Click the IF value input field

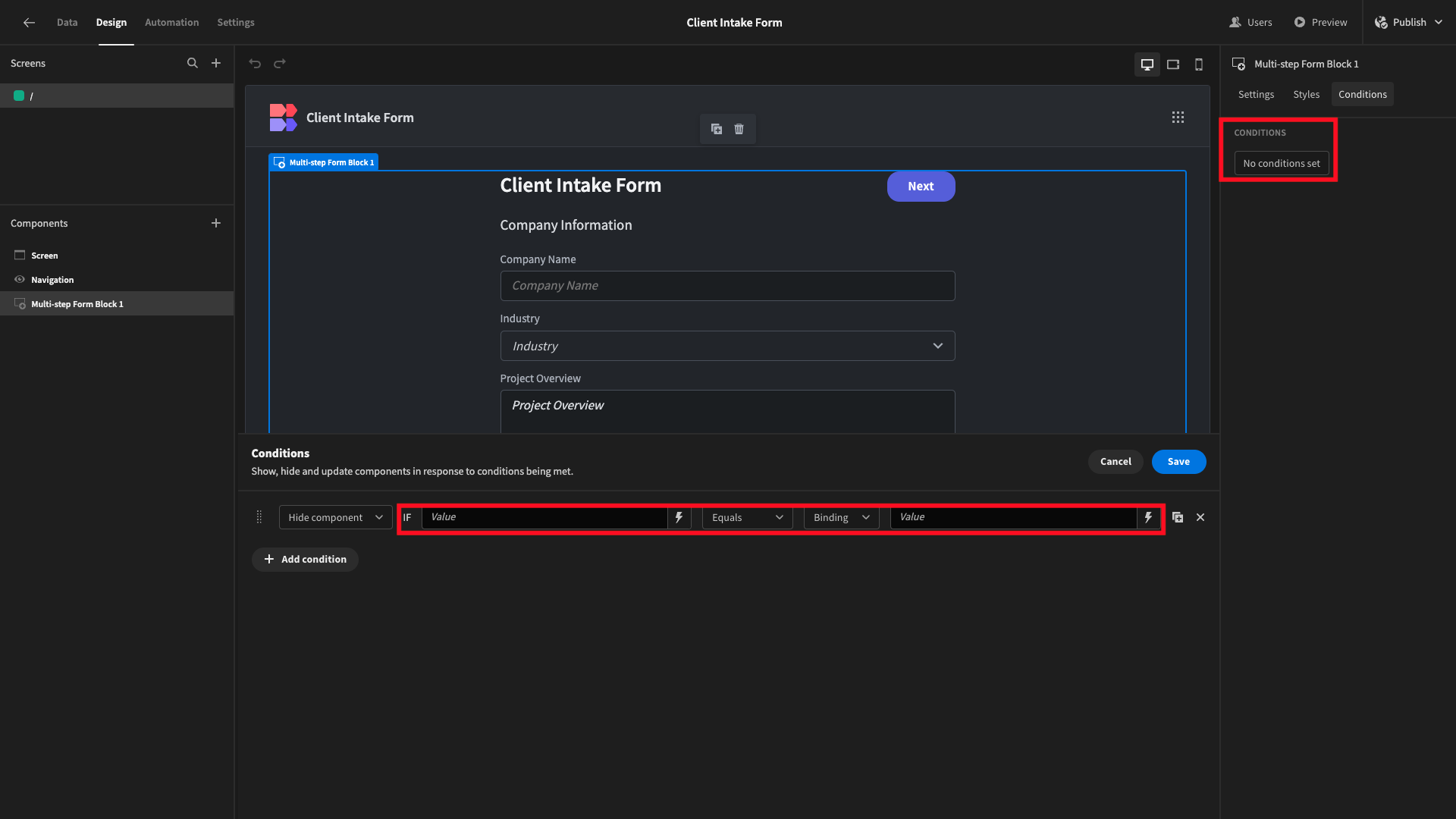tap(544, 517)
